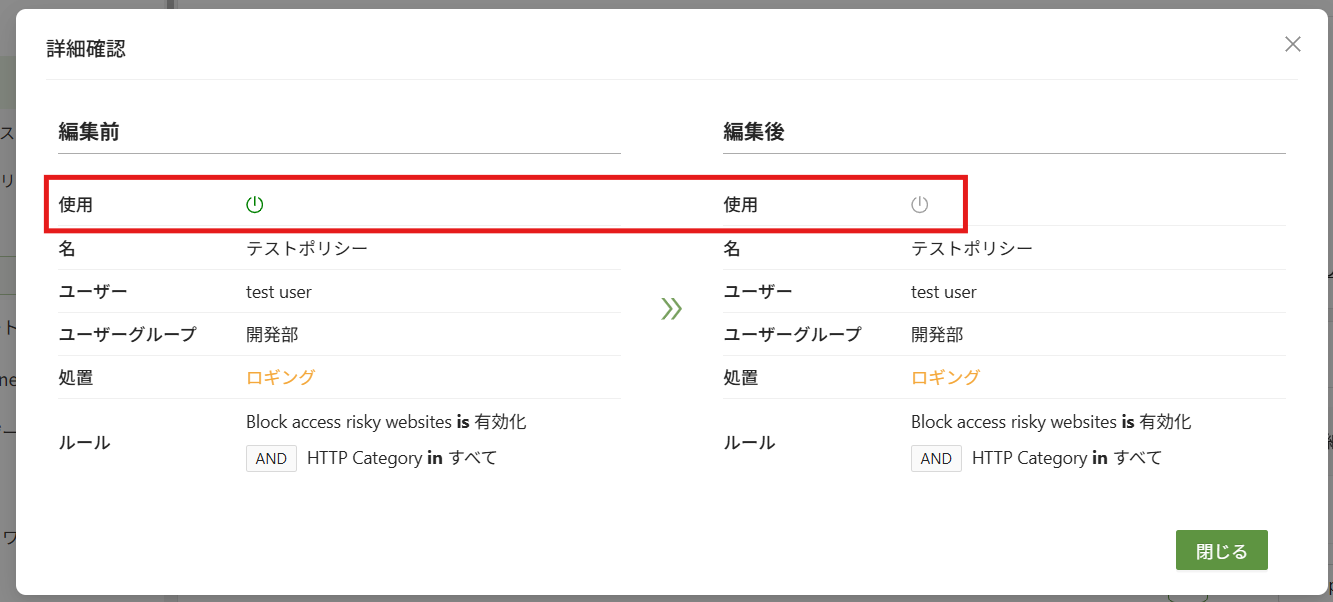Click 開発部 user group under 編集前

pyautogui.click(x=272, y=334)
